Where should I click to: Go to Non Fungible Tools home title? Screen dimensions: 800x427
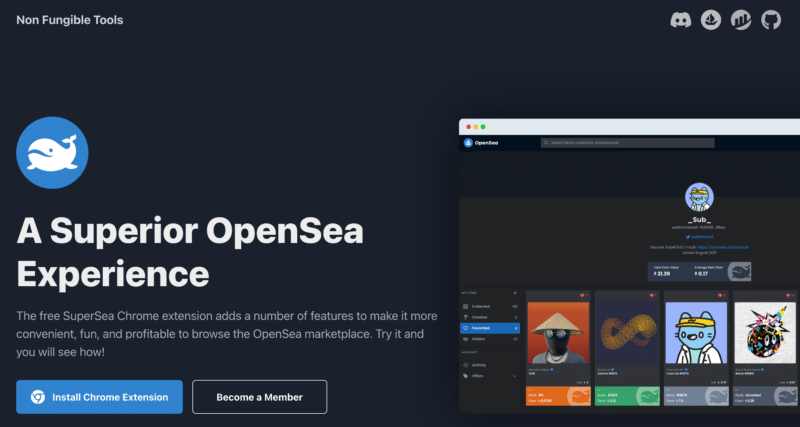[x=70, y=20]
